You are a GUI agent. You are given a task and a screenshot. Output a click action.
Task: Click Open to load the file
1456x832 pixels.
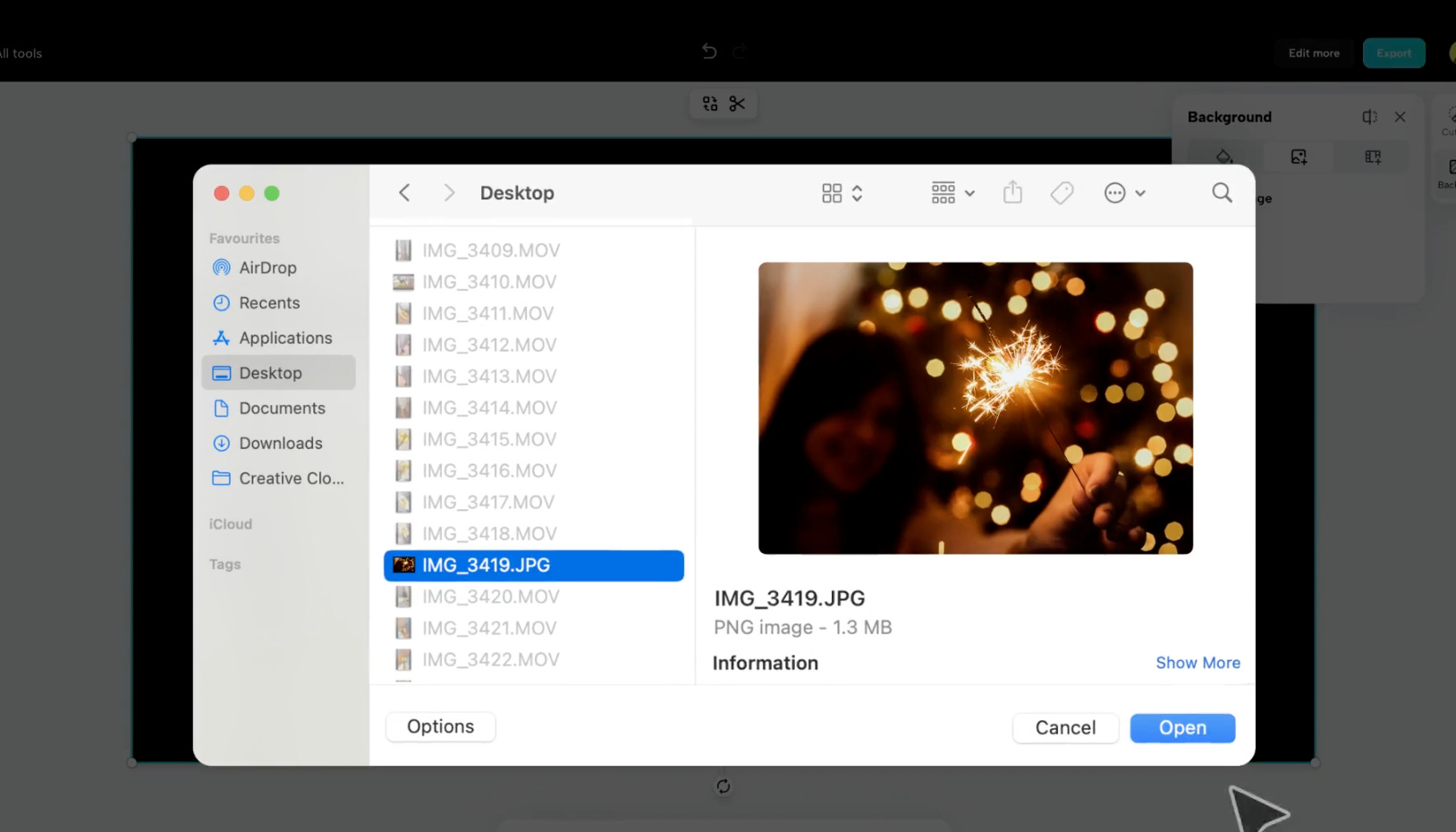[x=1182, y=728]
